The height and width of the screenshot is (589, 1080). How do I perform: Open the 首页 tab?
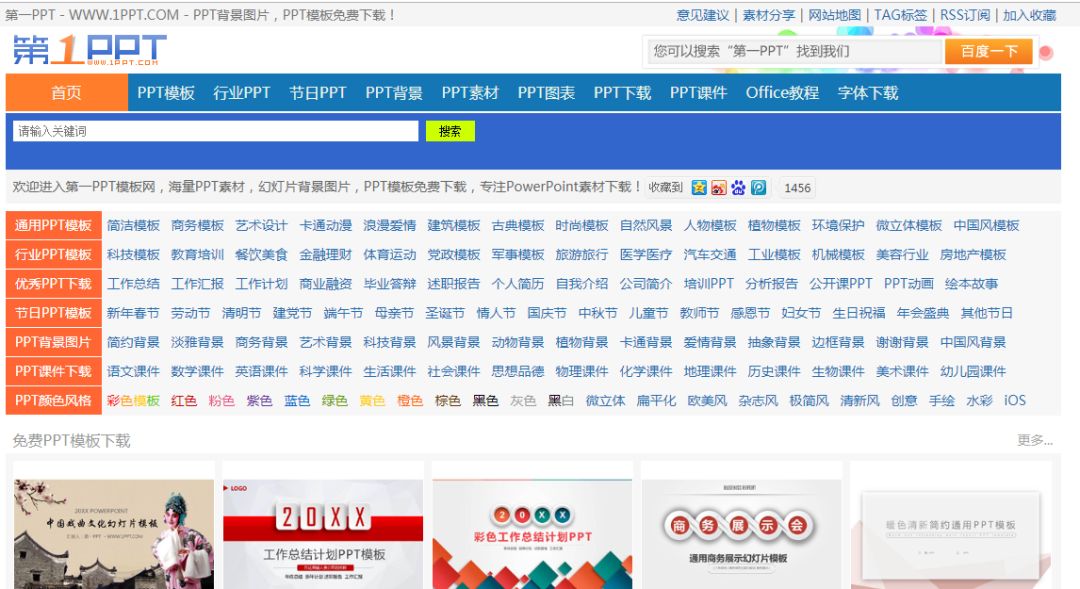pyautogui.click(x=66, y=92)
